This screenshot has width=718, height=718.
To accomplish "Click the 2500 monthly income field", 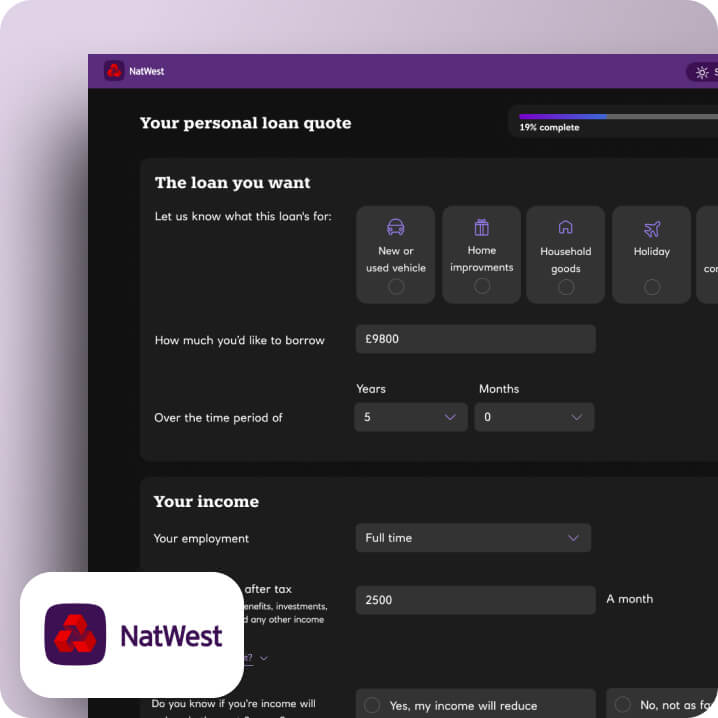I will [x=476, y=600].
